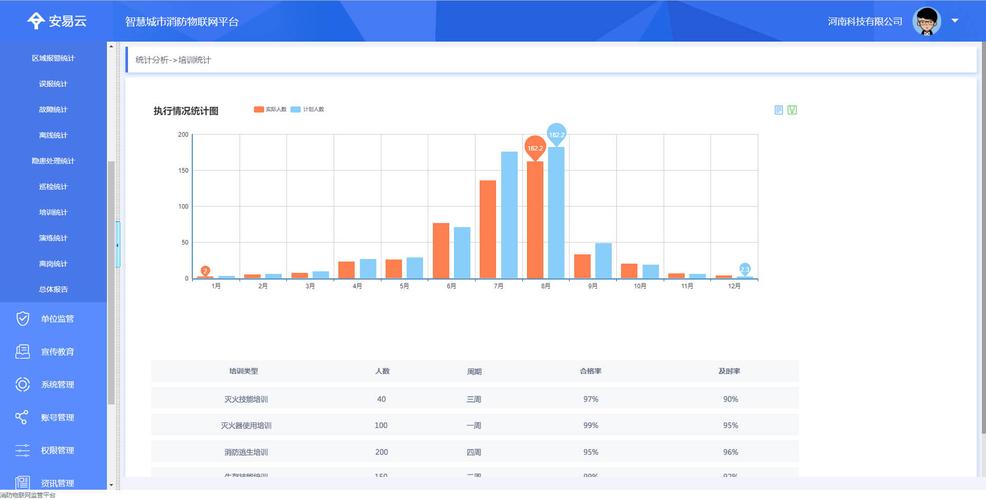986x500 pixels.
Task: Click the sidebar vertical scrollbar thumb
Action: pyautogui.click(x=111, y=282)
